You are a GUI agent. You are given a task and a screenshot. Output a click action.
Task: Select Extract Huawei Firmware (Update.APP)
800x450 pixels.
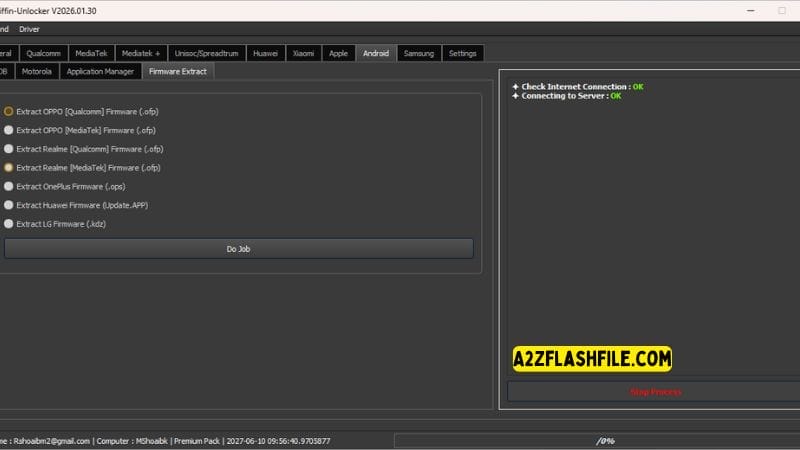(9, 205)
